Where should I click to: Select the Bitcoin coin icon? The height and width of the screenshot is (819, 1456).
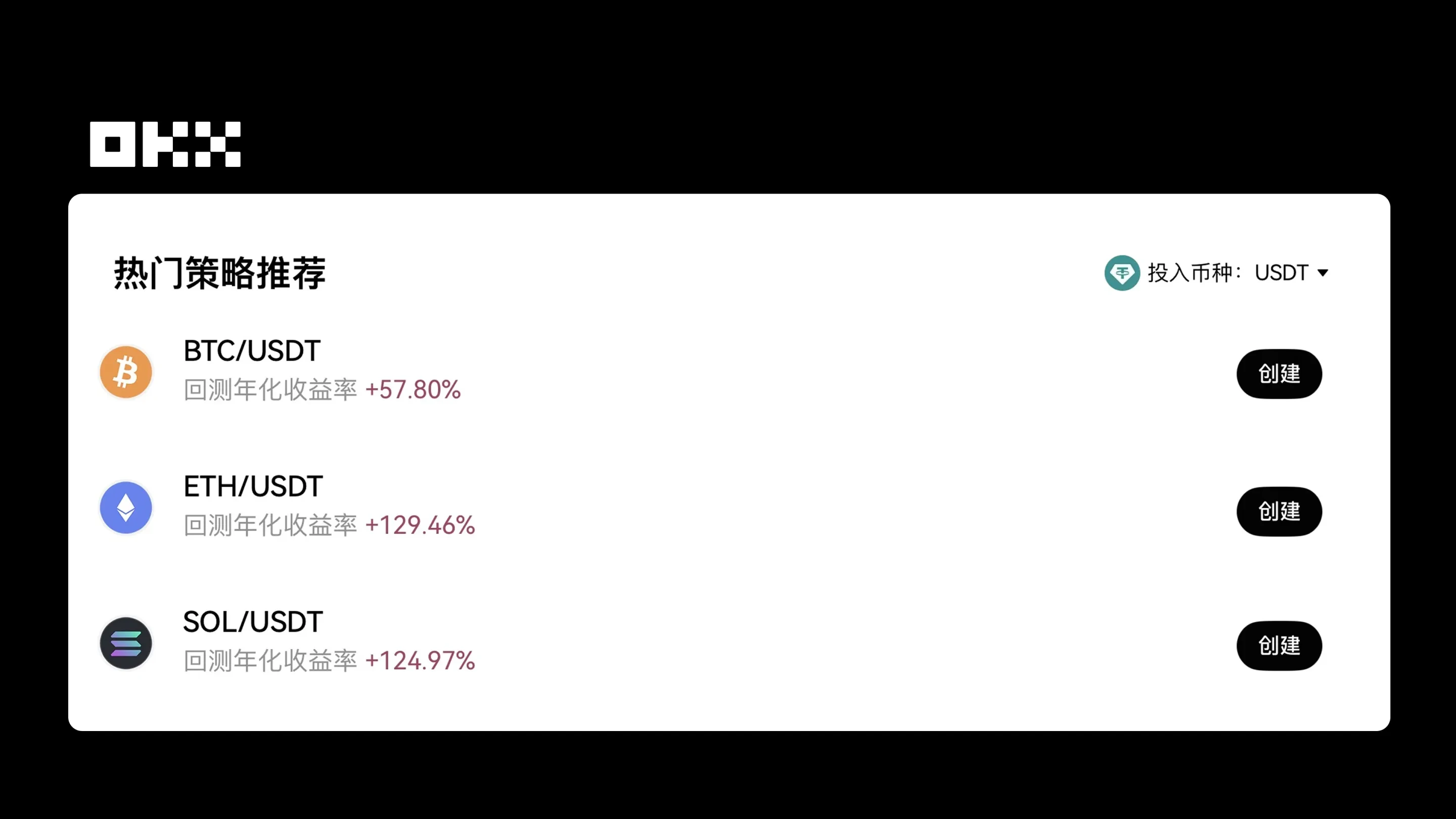click(x=126, y=373)
